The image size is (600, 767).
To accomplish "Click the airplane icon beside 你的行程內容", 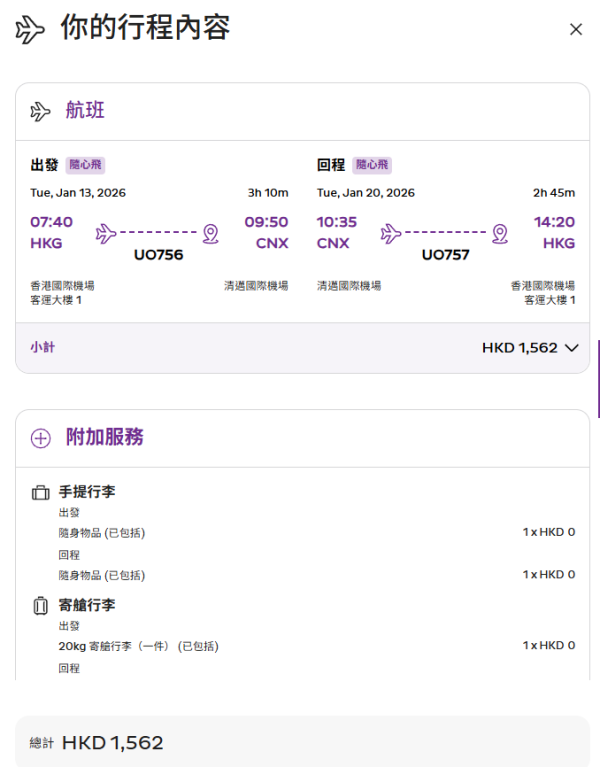I will [30, 29].
